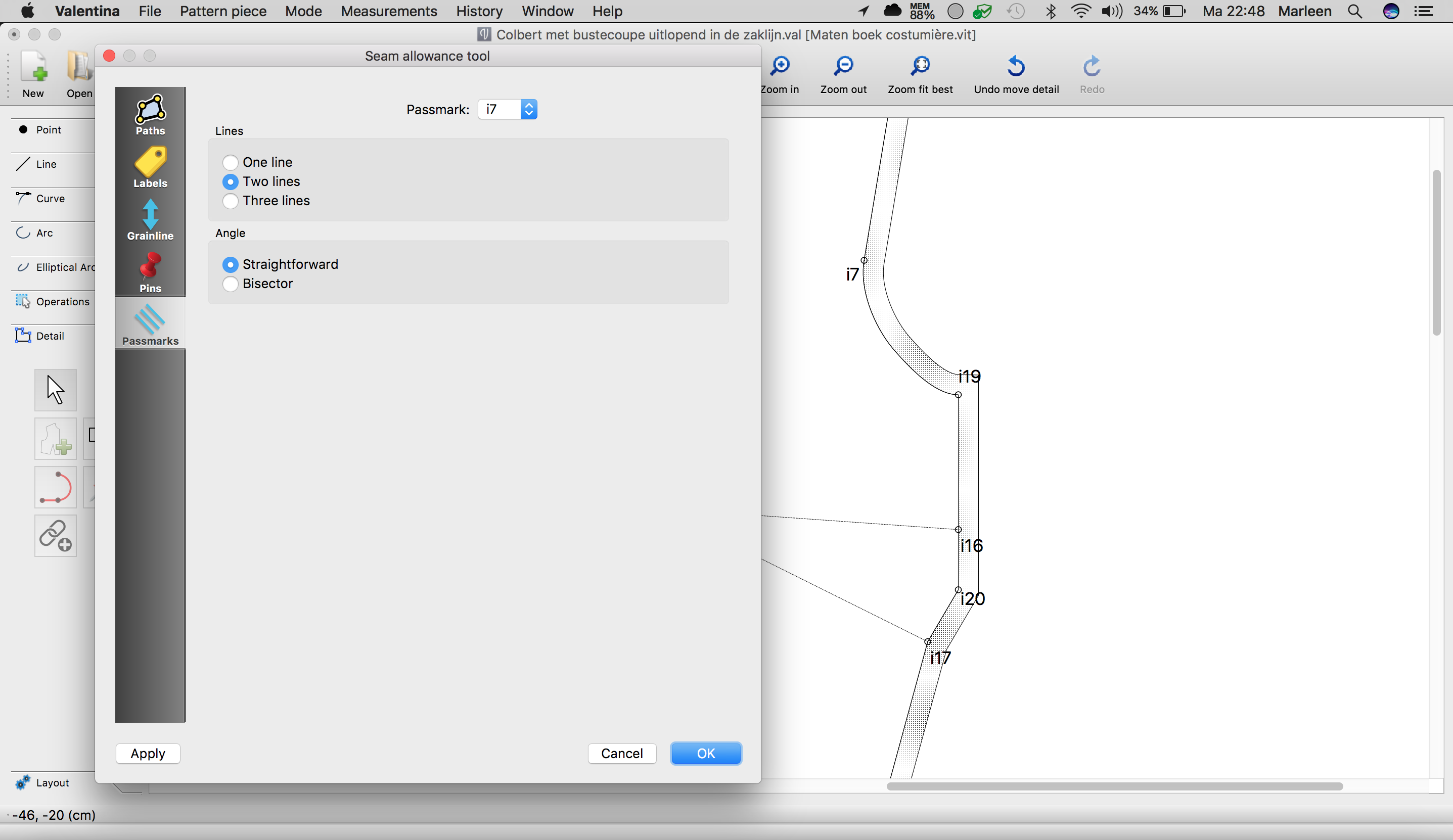The image size is (1453, 840).
Task: Choose the Bisector angle option
Action: click(230, 284)
